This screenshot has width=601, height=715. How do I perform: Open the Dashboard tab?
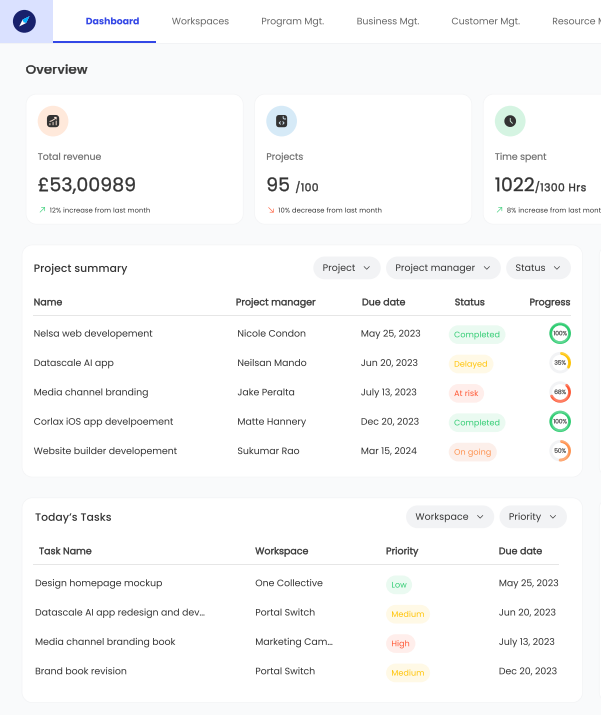coord(112,21)
